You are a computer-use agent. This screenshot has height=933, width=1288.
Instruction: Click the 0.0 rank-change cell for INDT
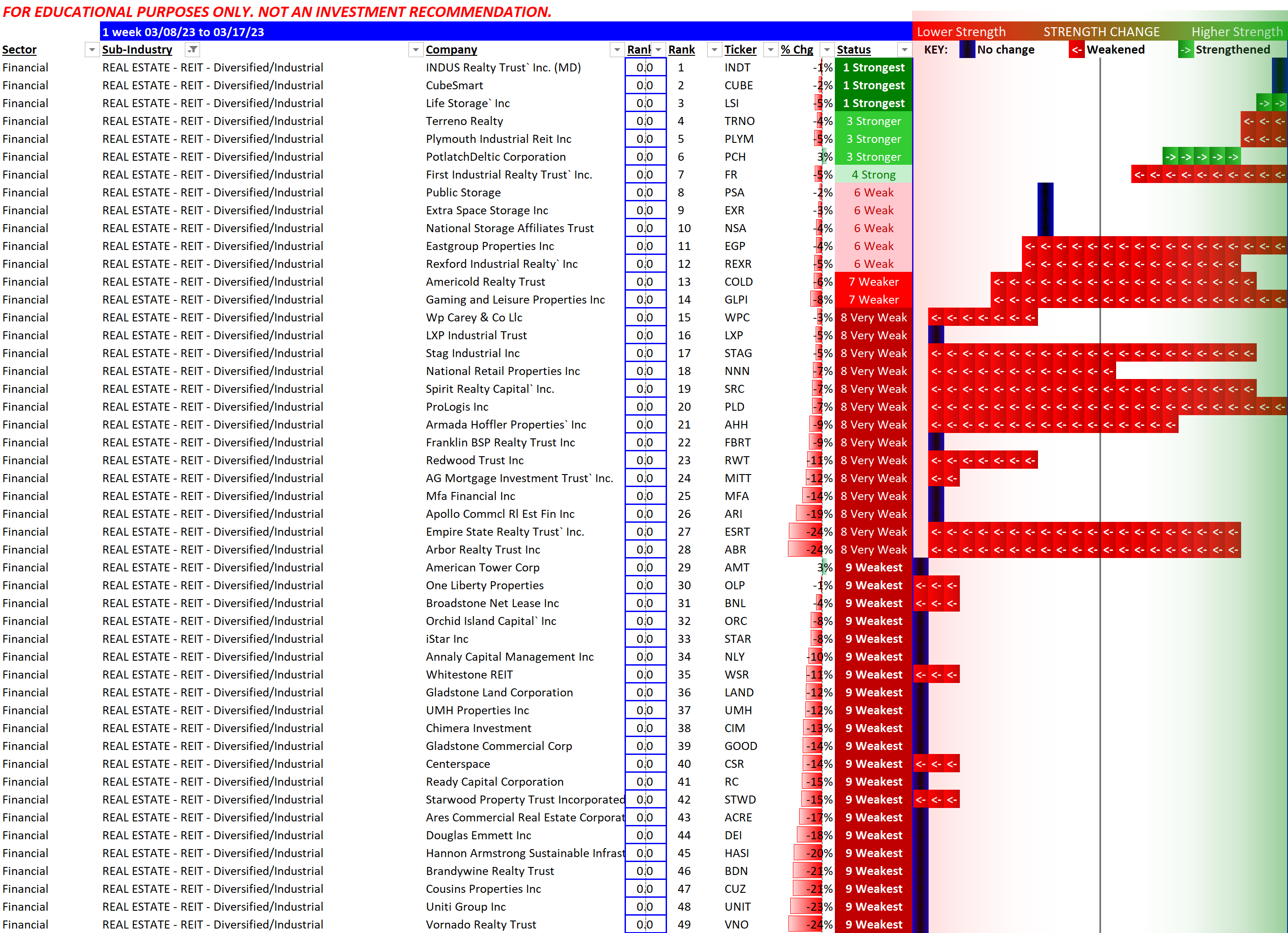[645, 67]
